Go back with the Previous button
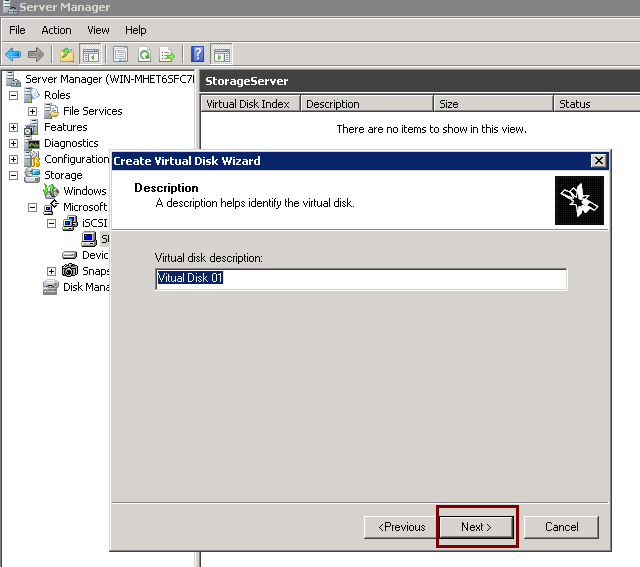 pos(402,527)
